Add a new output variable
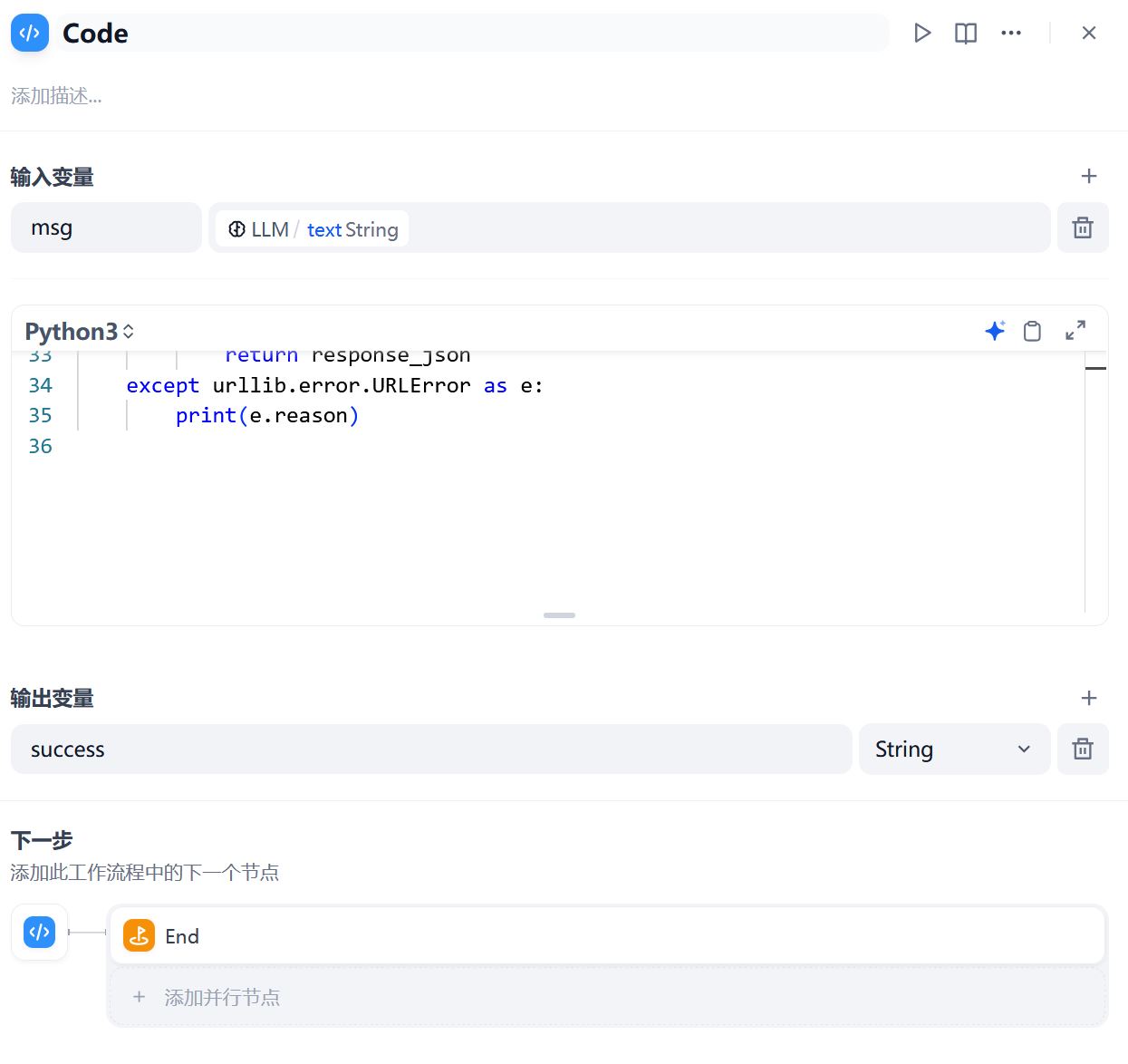Image resolution: width=1128 pixels, height=1064 pixels. coord(1089,698)
